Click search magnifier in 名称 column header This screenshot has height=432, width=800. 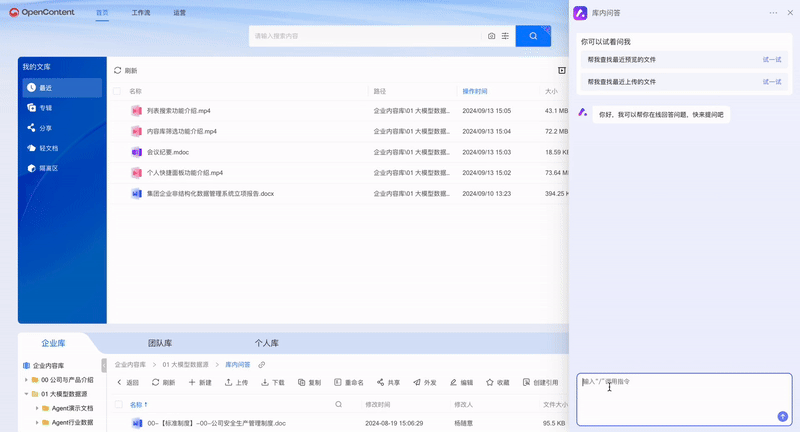pyautogui.click(x=338, y=404)
